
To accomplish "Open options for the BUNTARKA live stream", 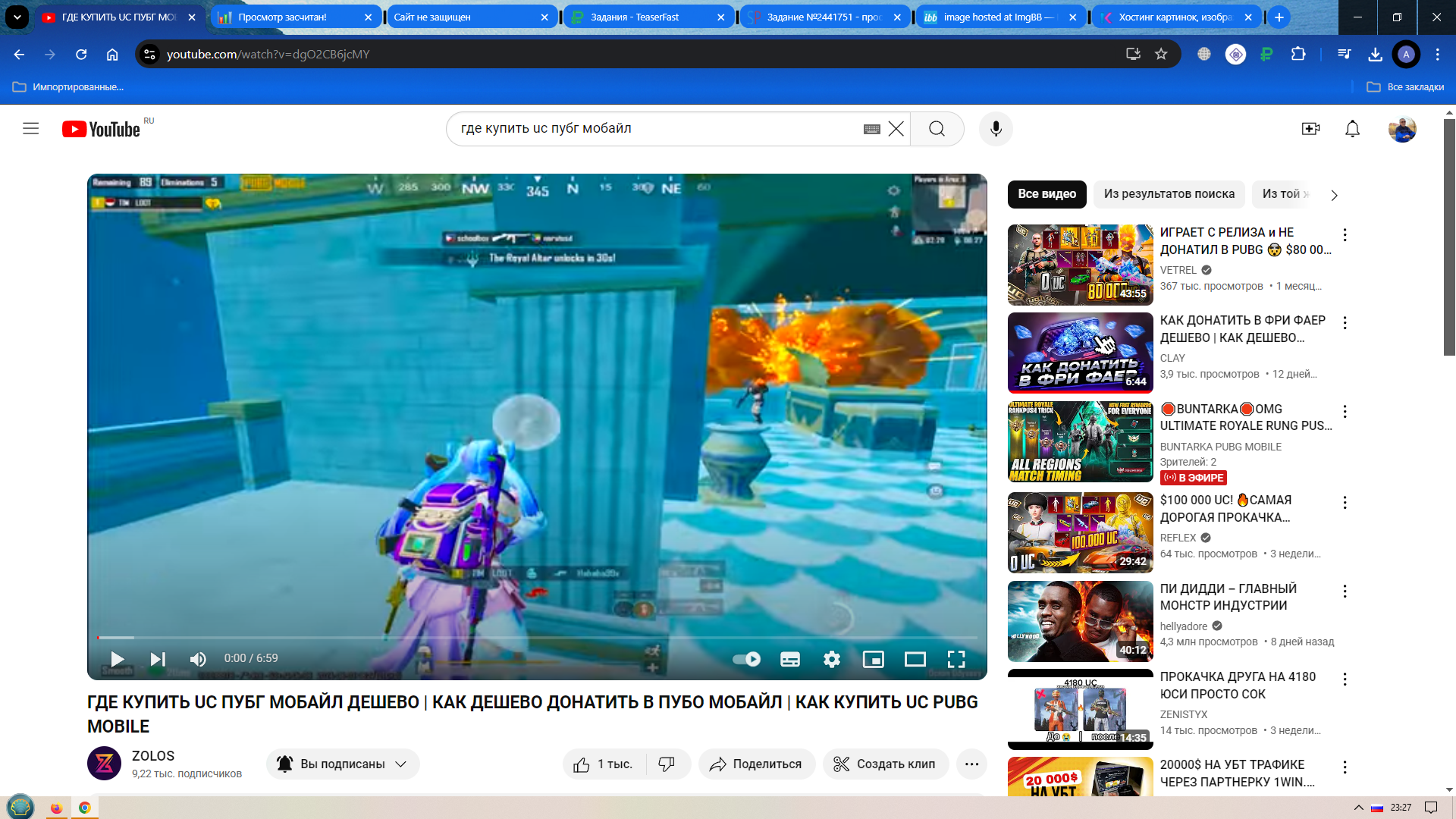I will click(x=1345, y=412).
